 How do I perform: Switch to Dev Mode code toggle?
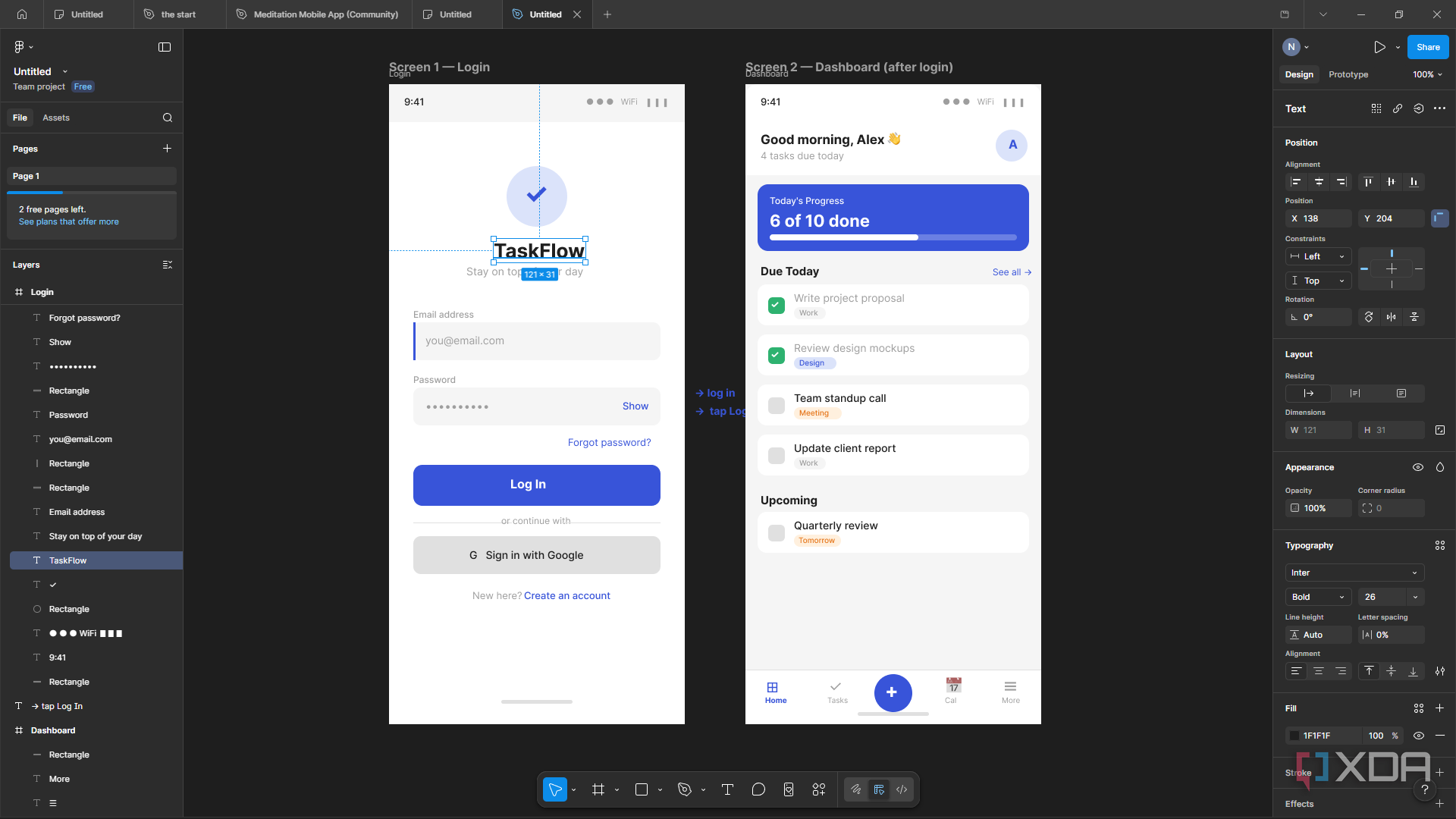click(902, 789)
